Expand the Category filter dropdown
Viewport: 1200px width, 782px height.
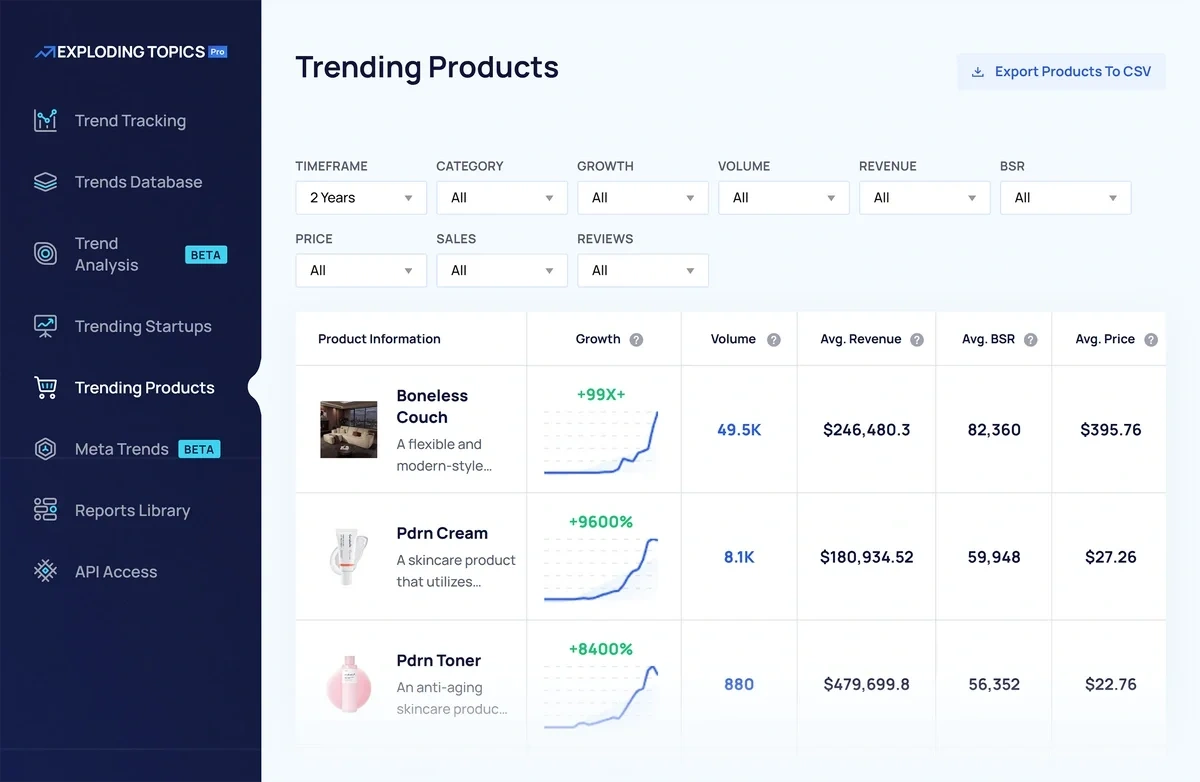[x=501, y=198]
